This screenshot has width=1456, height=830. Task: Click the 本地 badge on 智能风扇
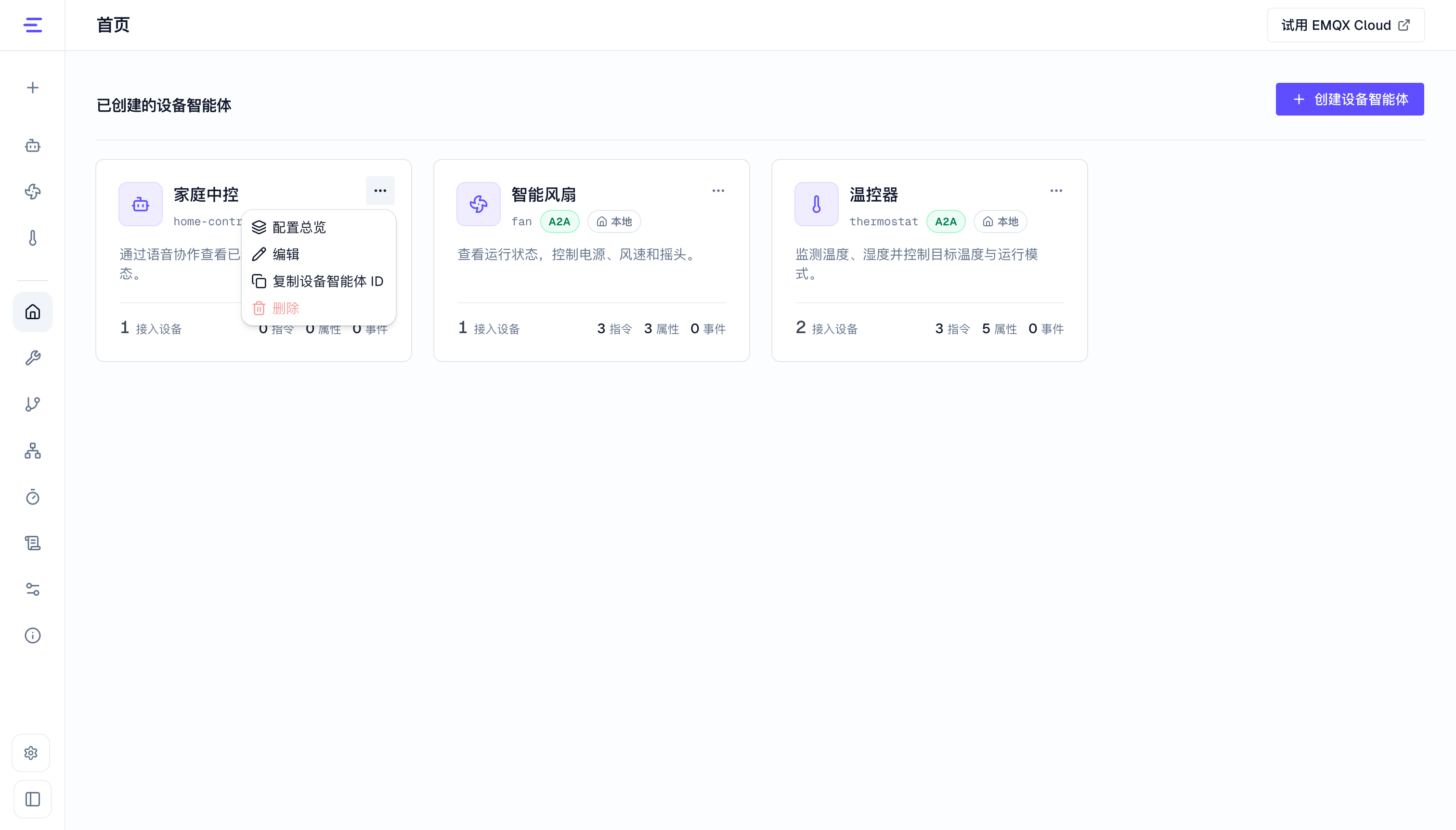[x=614, y=222]
